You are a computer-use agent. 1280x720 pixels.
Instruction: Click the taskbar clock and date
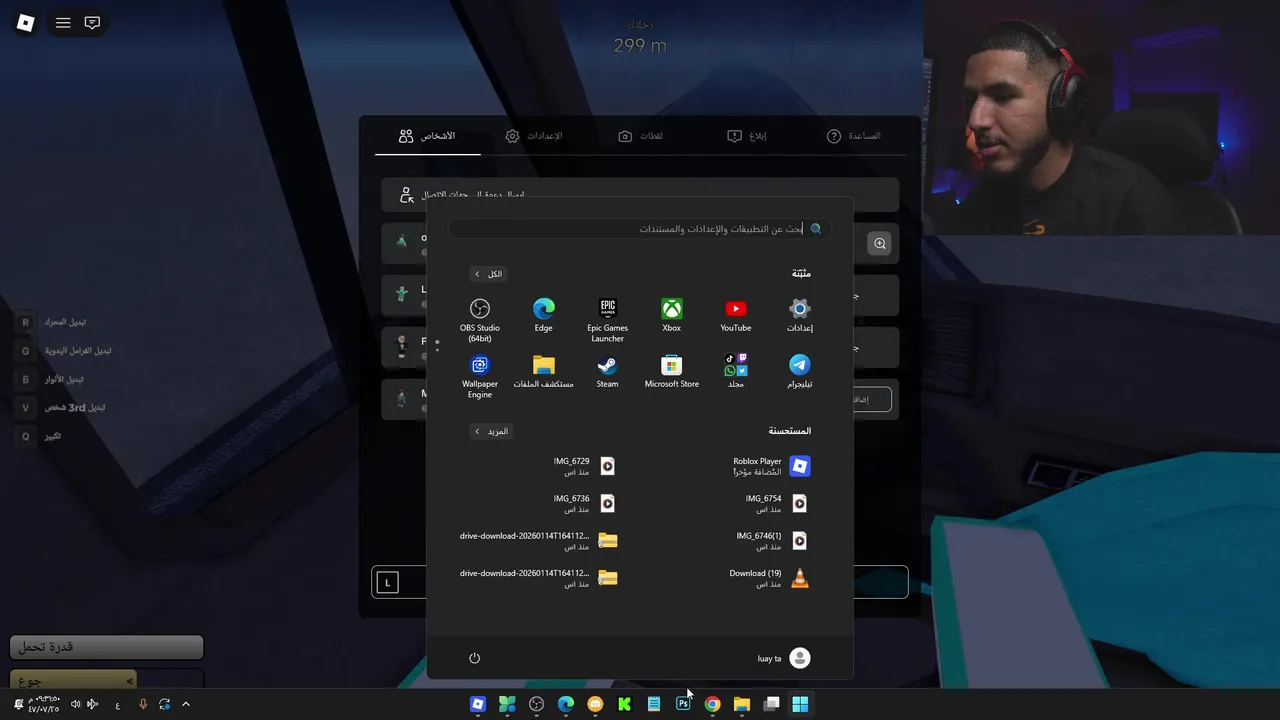coord(44,704)
